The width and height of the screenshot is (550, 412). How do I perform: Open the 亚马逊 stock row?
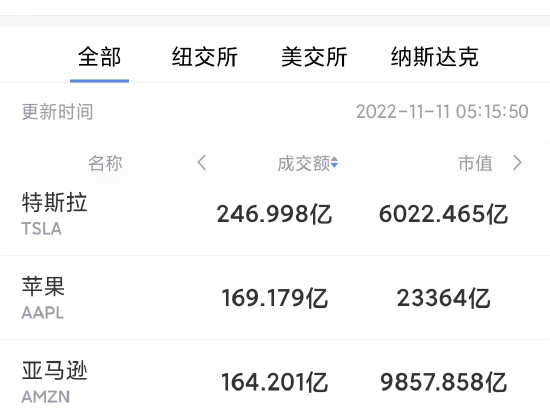pos(275,376)
